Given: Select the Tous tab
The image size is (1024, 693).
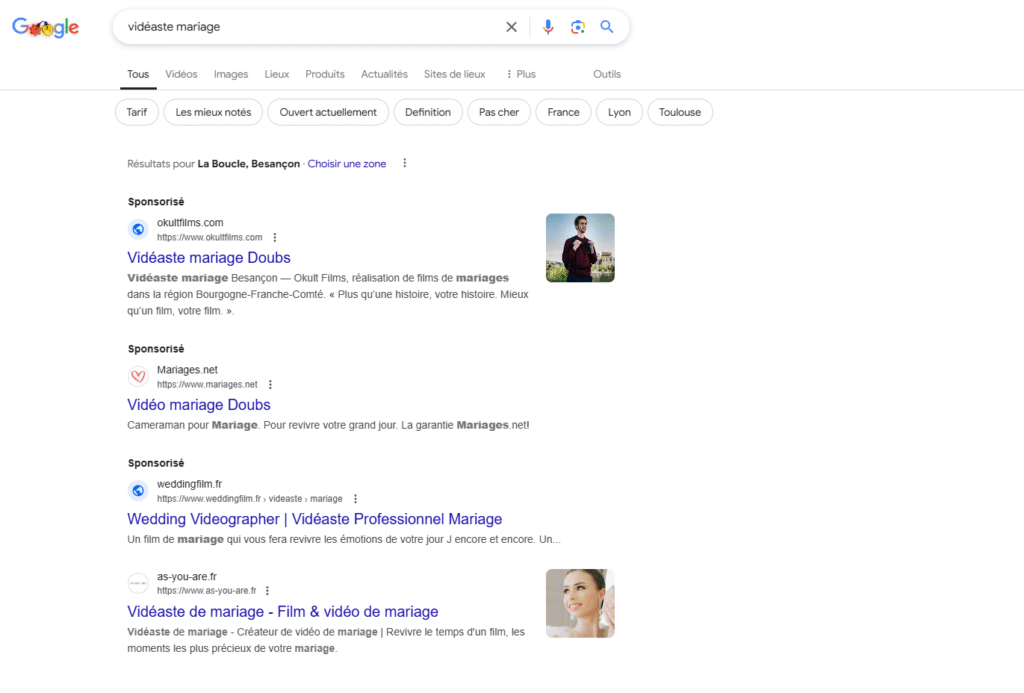Looking at the screenshot, I should pyautogui.click(x=138, y=74).
